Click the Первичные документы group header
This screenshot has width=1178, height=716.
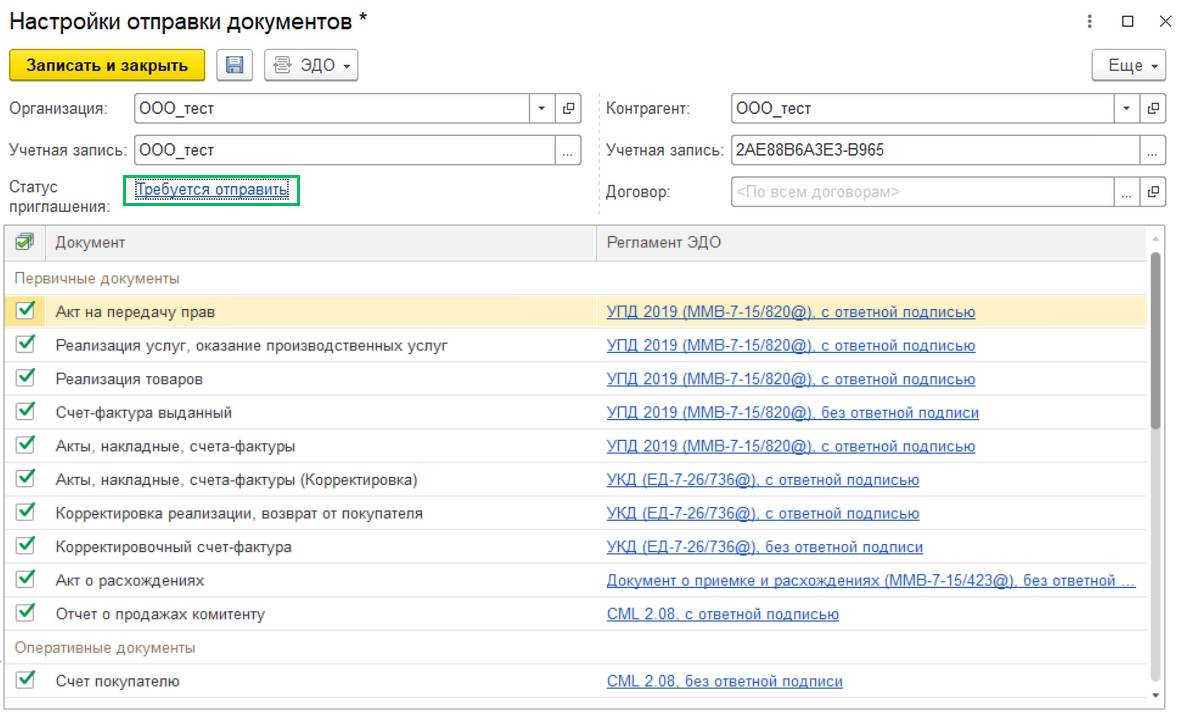click(x=97, y=278)
